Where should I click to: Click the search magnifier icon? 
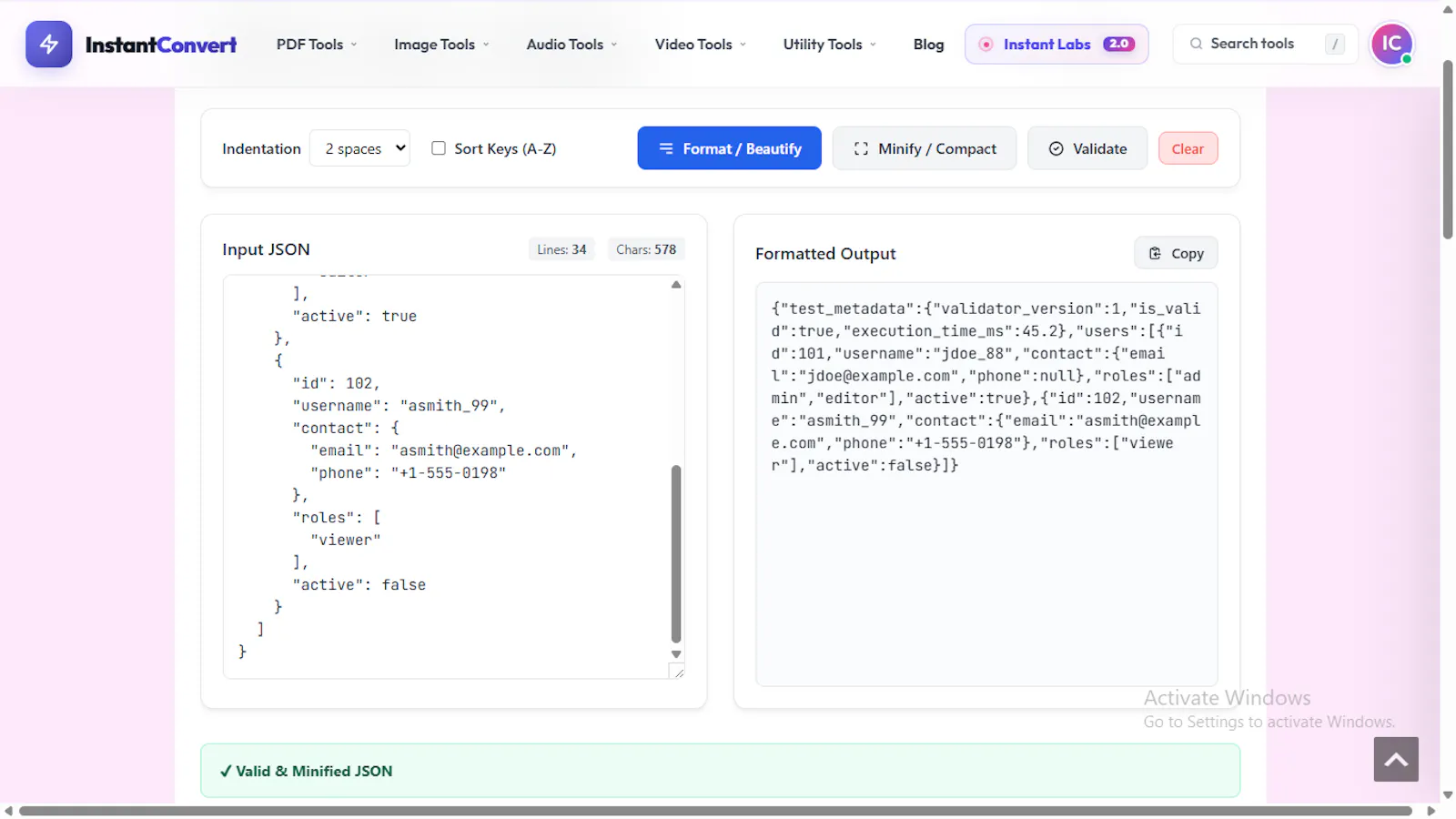pos(1197,44)
